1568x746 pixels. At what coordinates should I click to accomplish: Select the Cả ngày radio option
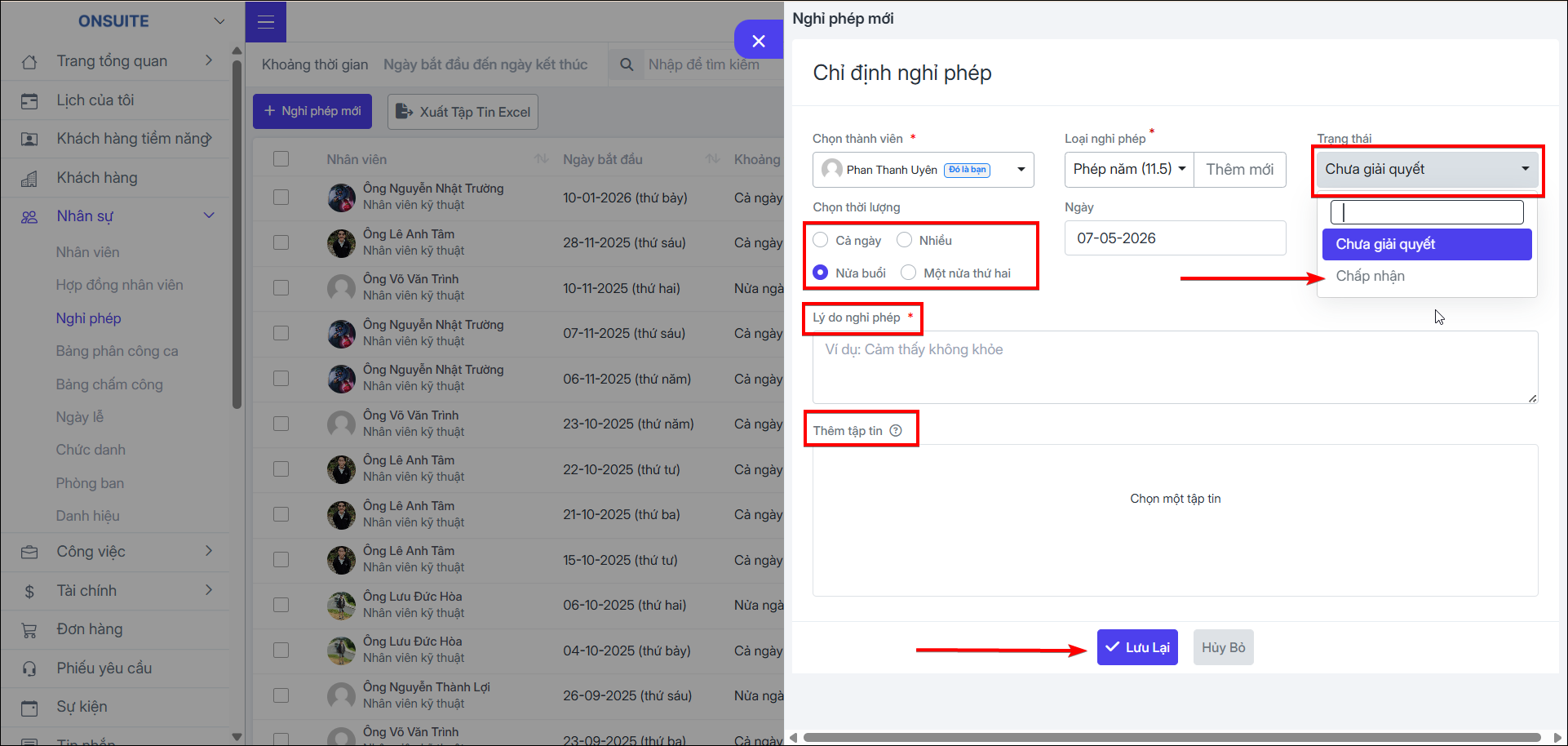821,240
